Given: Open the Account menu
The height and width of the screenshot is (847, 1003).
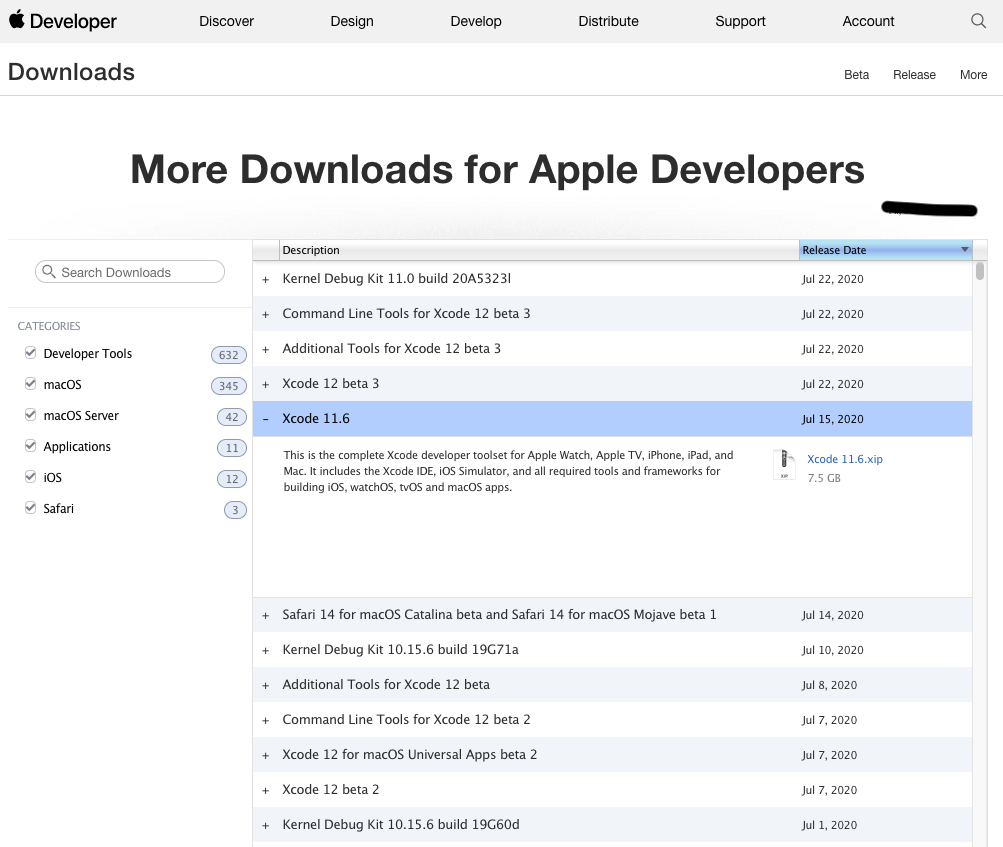Looking at the screenshot, I should pyautogui.click(x=868, y=21).
